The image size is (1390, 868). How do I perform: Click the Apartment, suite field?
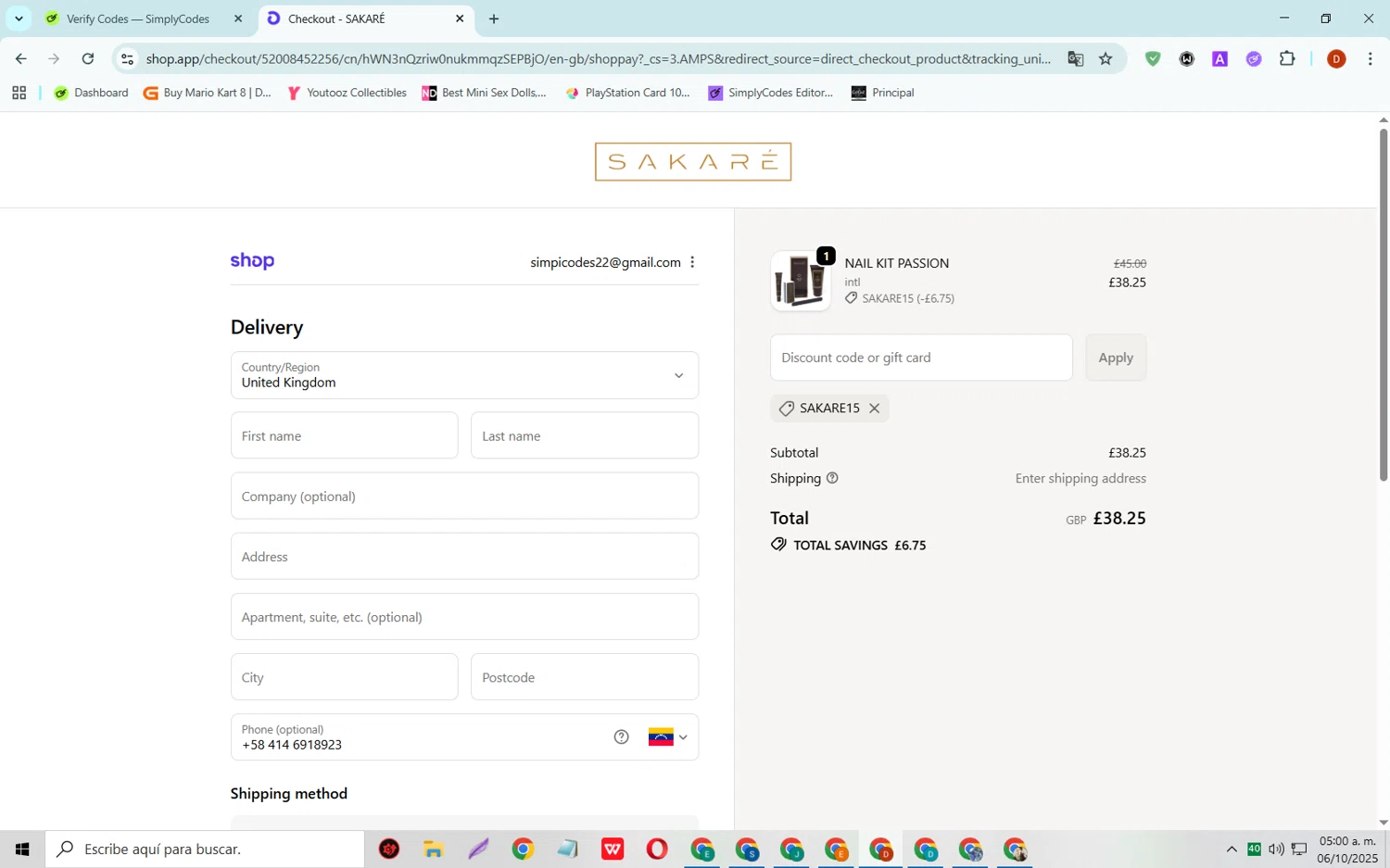pyautogui.click(x=464, y=617)
